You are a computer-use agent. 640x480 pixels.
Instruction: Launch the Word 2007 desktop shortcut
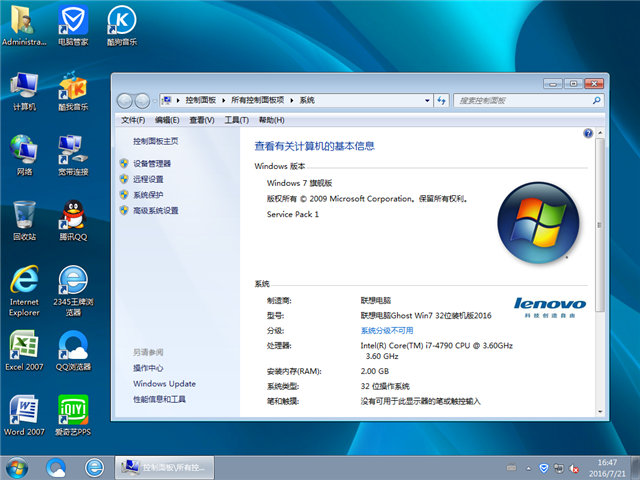[24, 410]
